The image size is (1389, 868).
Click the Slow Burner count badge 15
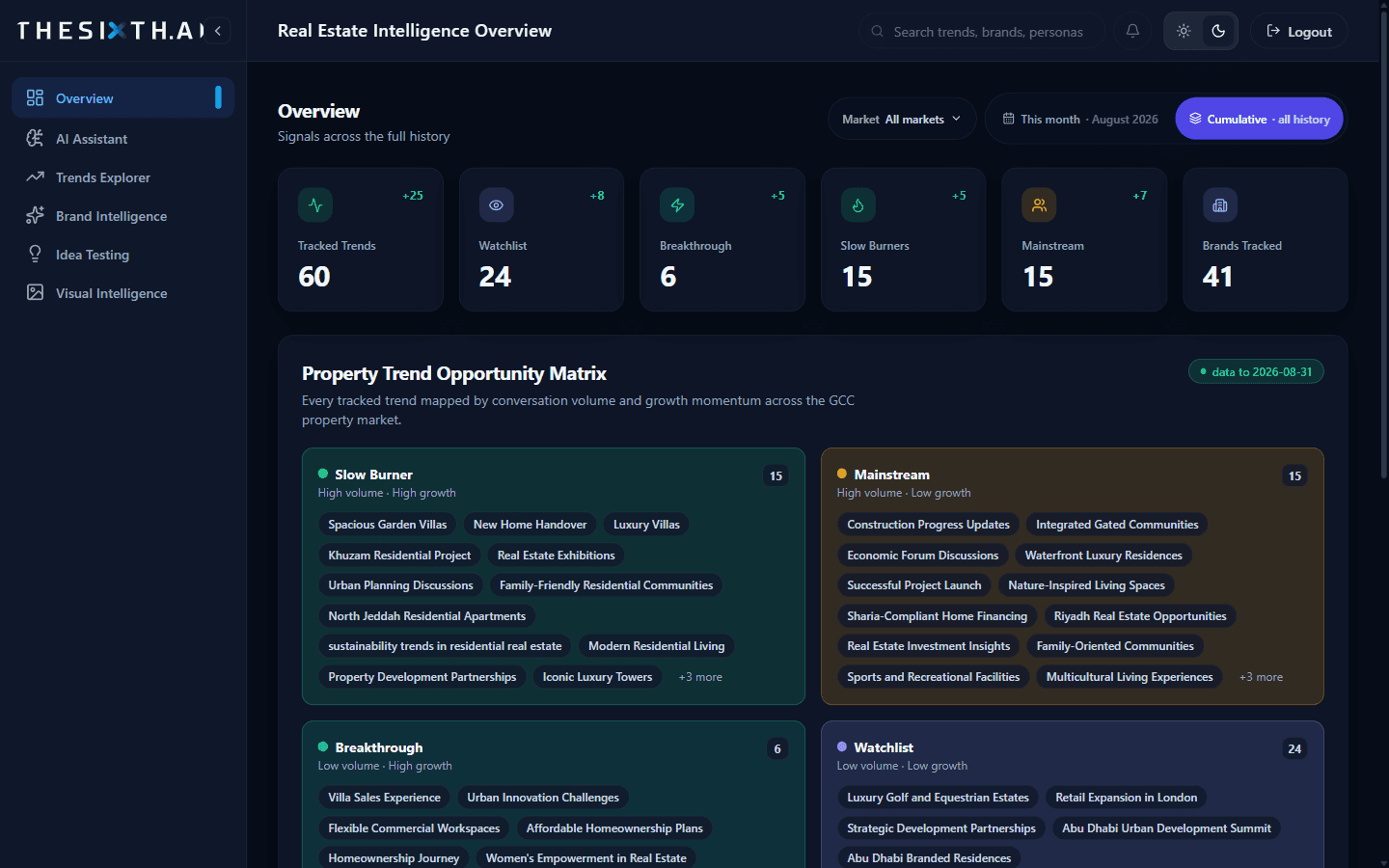point(776,475)
